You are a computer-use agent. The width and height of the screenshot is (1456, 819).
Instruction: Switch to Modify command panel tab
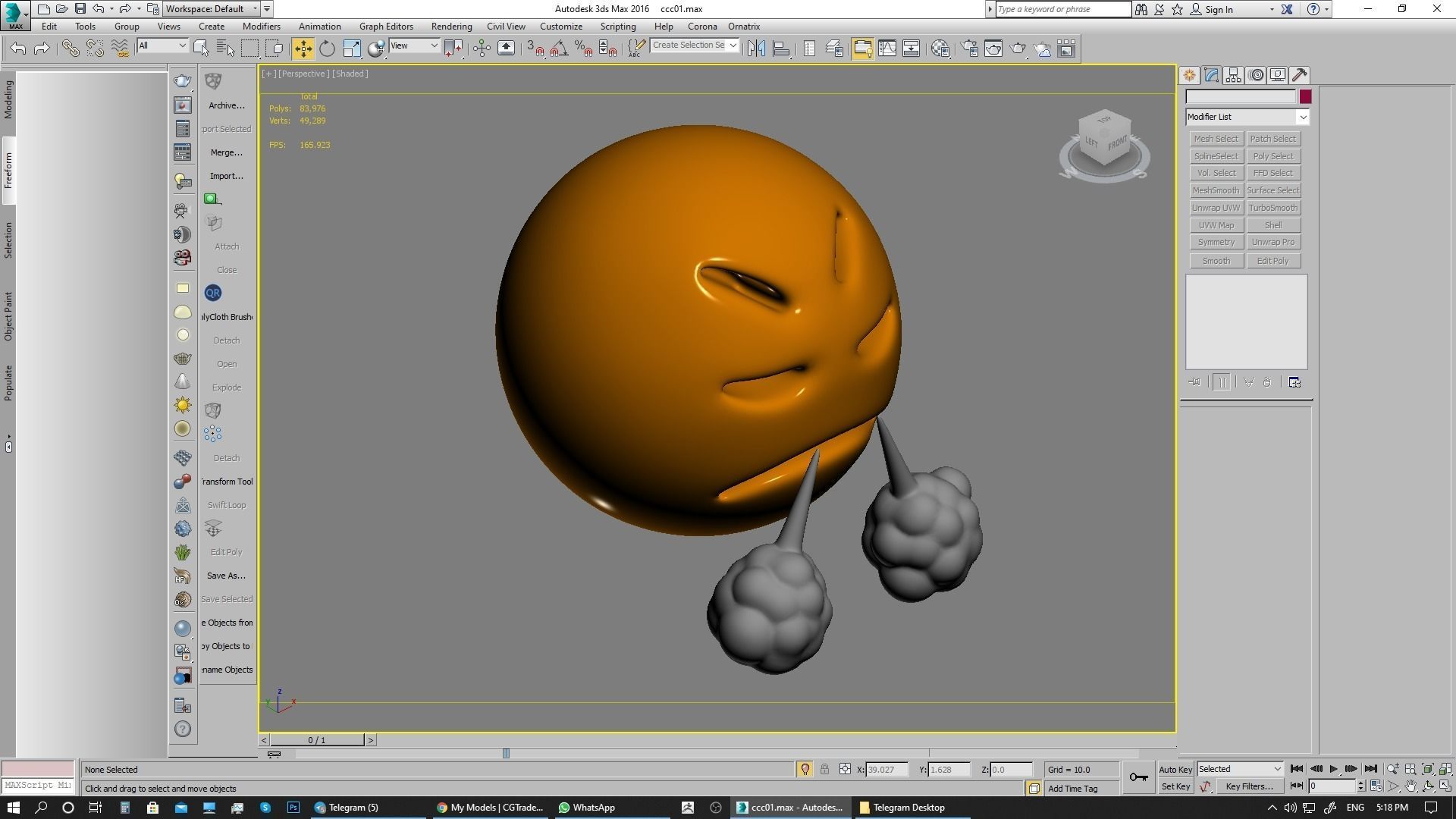tap(1211, 75)
